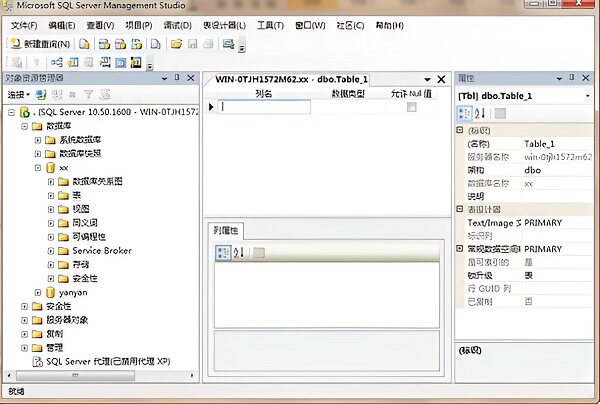Toggle the Allow Nulls checkbox in first row

pos(411,107)
